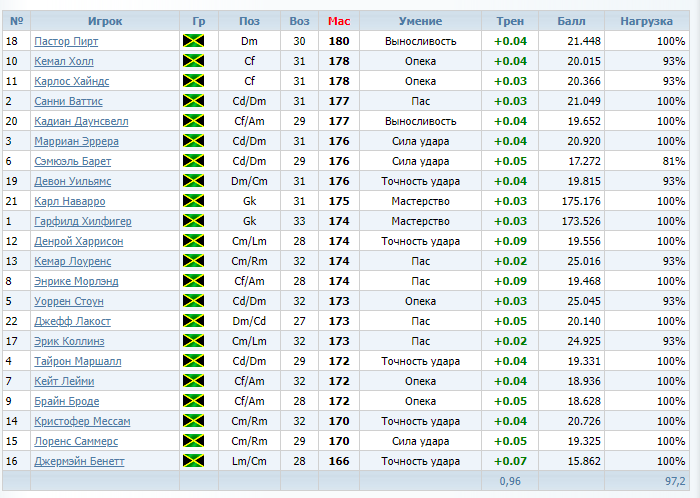Click Jamaica flag in Кейт Лейми row
The height and width of the screenshot is (498, 700).
coord(193,381)
